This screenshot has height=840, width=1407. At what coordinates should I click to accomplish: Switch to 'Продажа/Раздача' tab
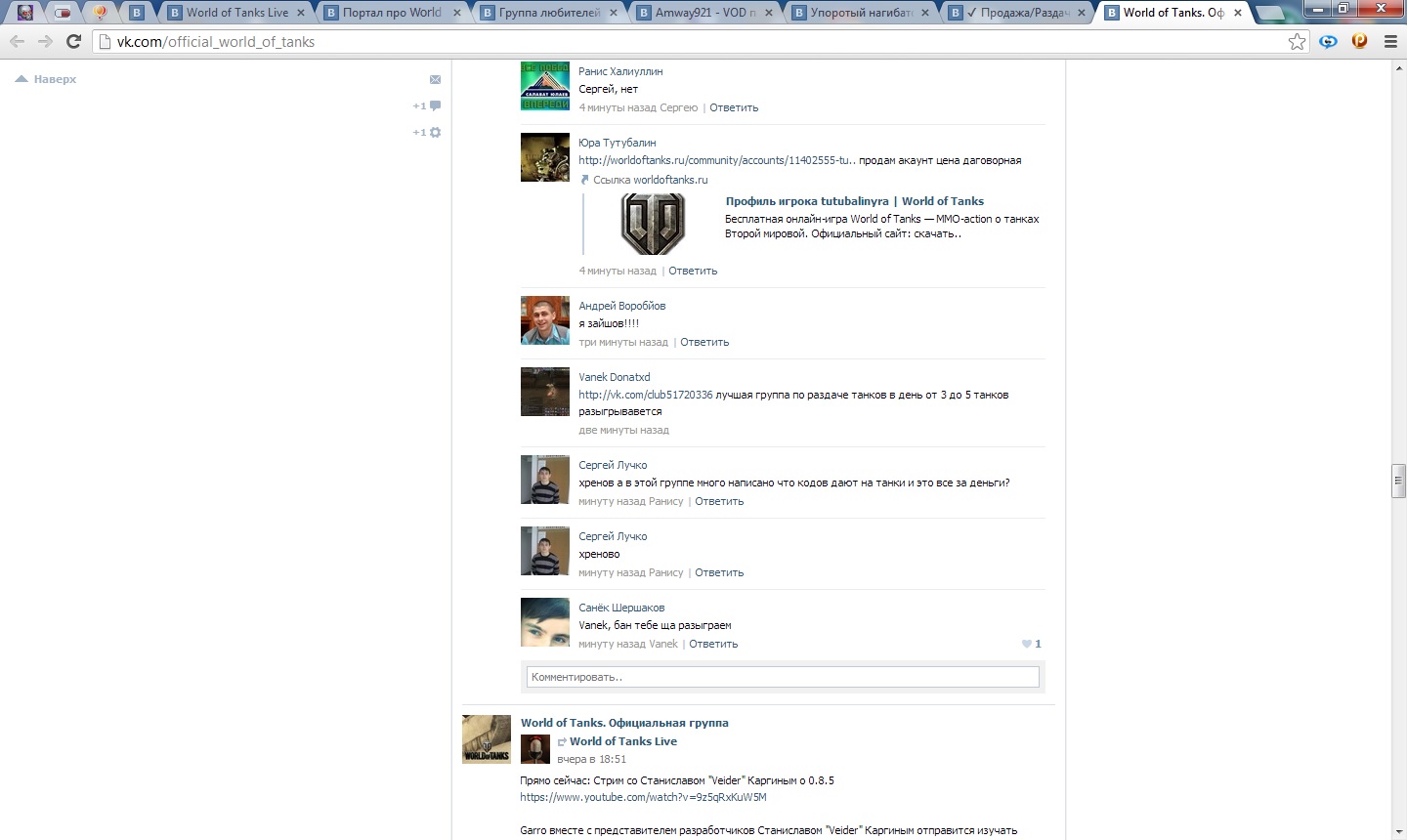(x=1018, y=13)
